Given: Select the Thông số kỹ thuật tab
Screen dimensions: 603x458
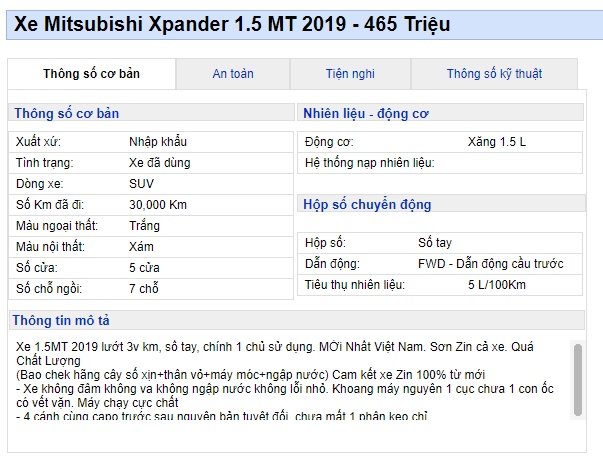Looking at the screenshot, I should 494,73.
